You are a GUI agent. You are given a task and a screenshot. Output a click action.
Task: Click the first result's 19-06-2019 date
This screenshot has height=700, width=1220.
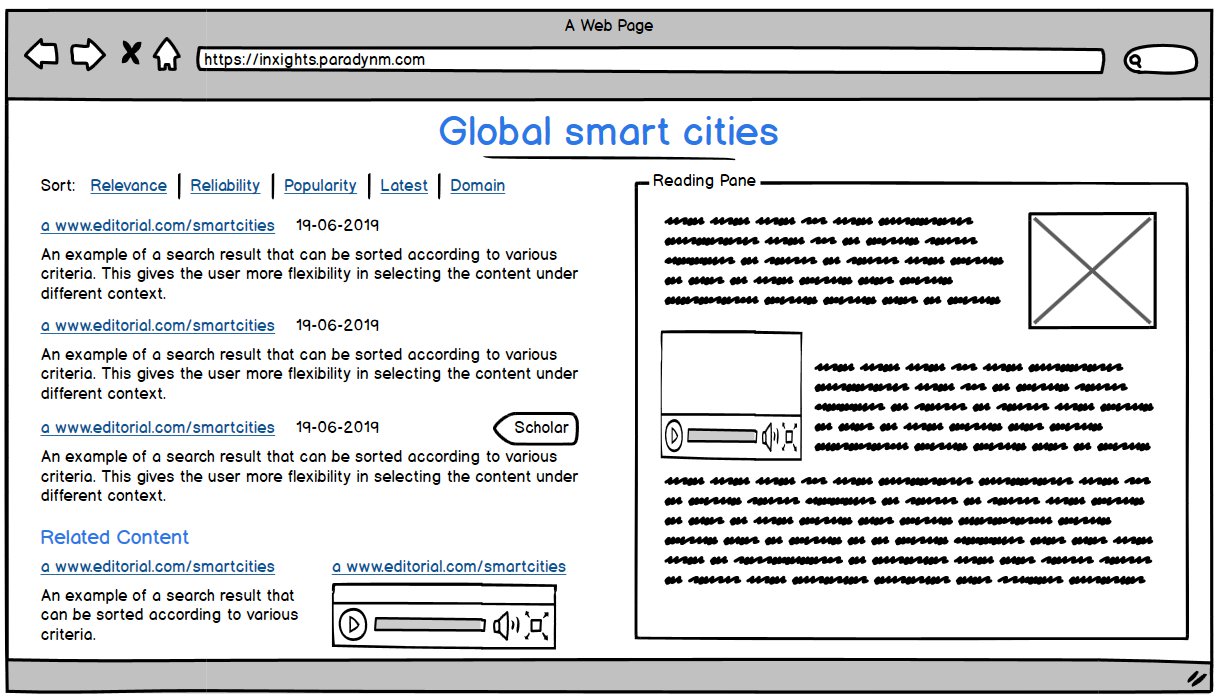coord(338,226)
